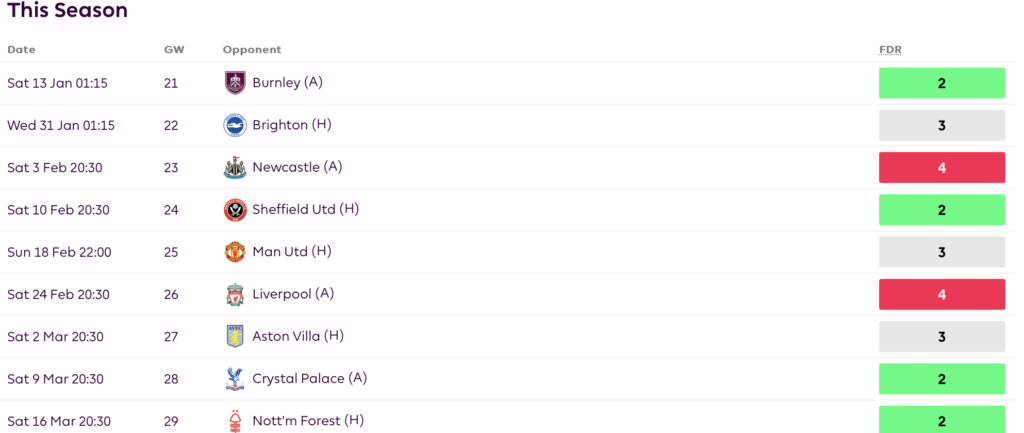1024x433 pixels.
Task: Click the grey FDR 3 badge for Brighton
Action: [x=941, y=125]
